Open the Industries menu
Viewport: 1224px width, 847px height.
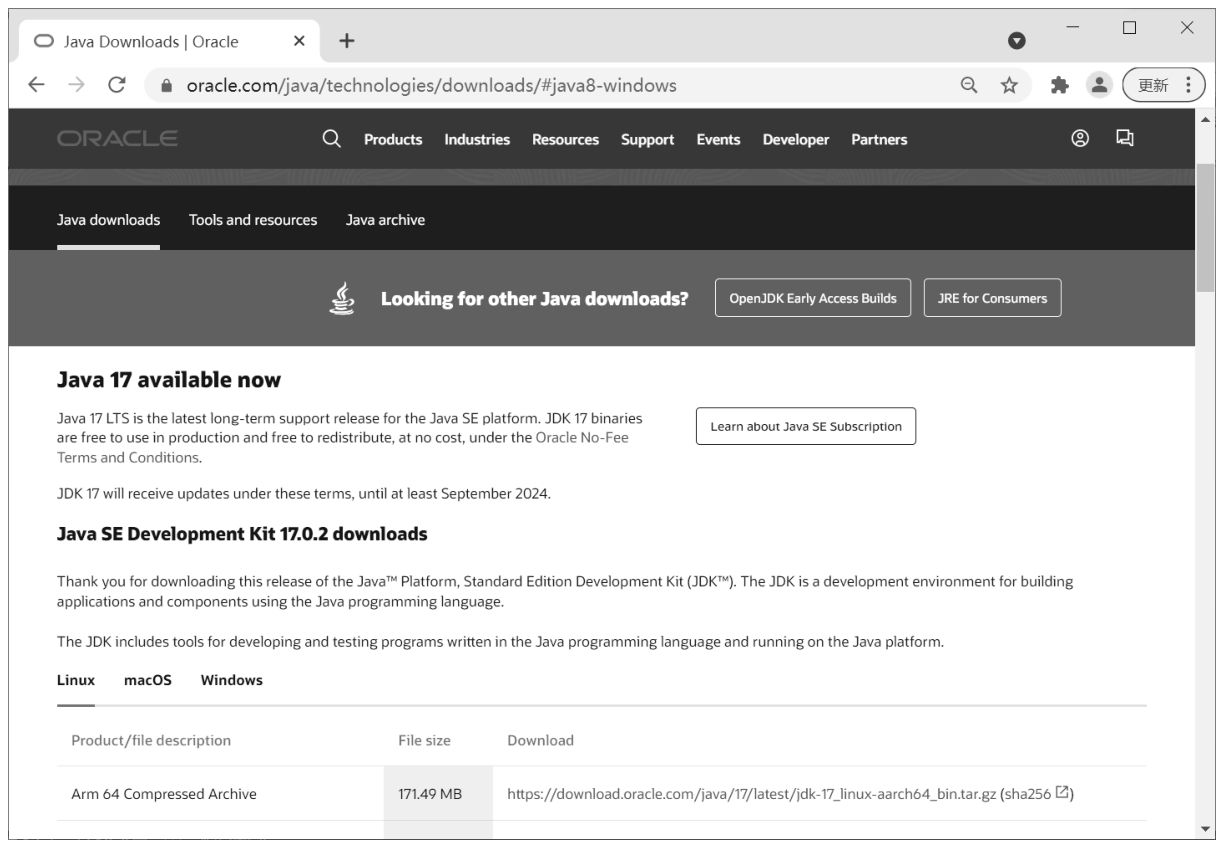point(477,140)
